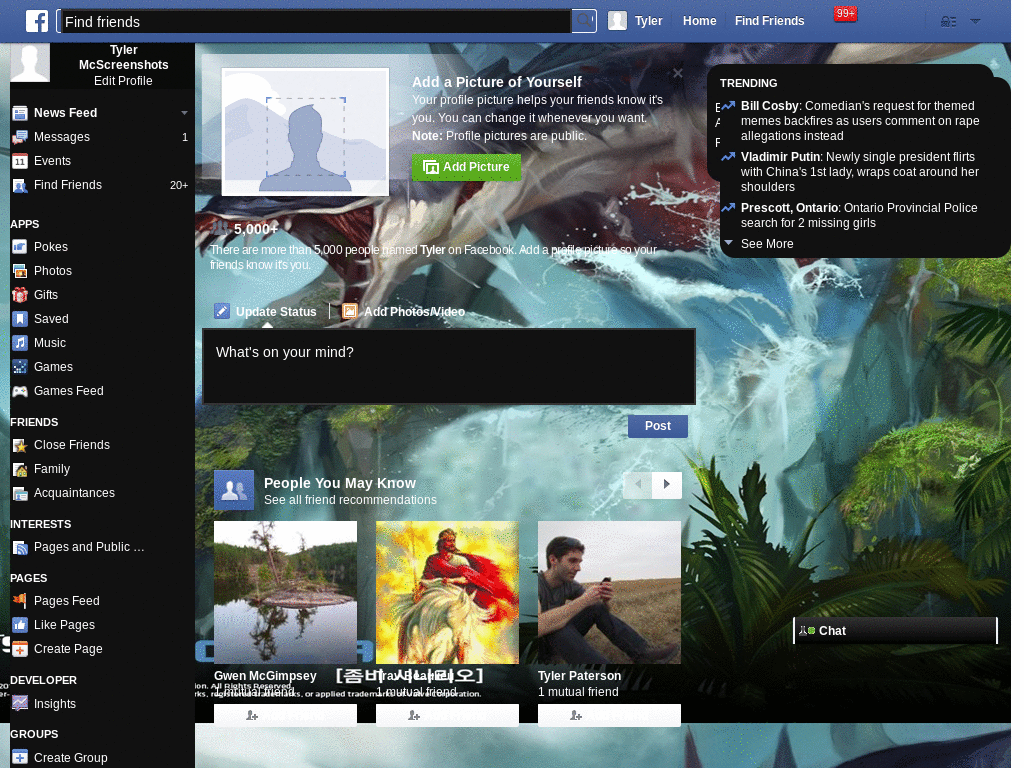
Task: Add Tyler Paterson as friend button
Action: tap(609, 715)
